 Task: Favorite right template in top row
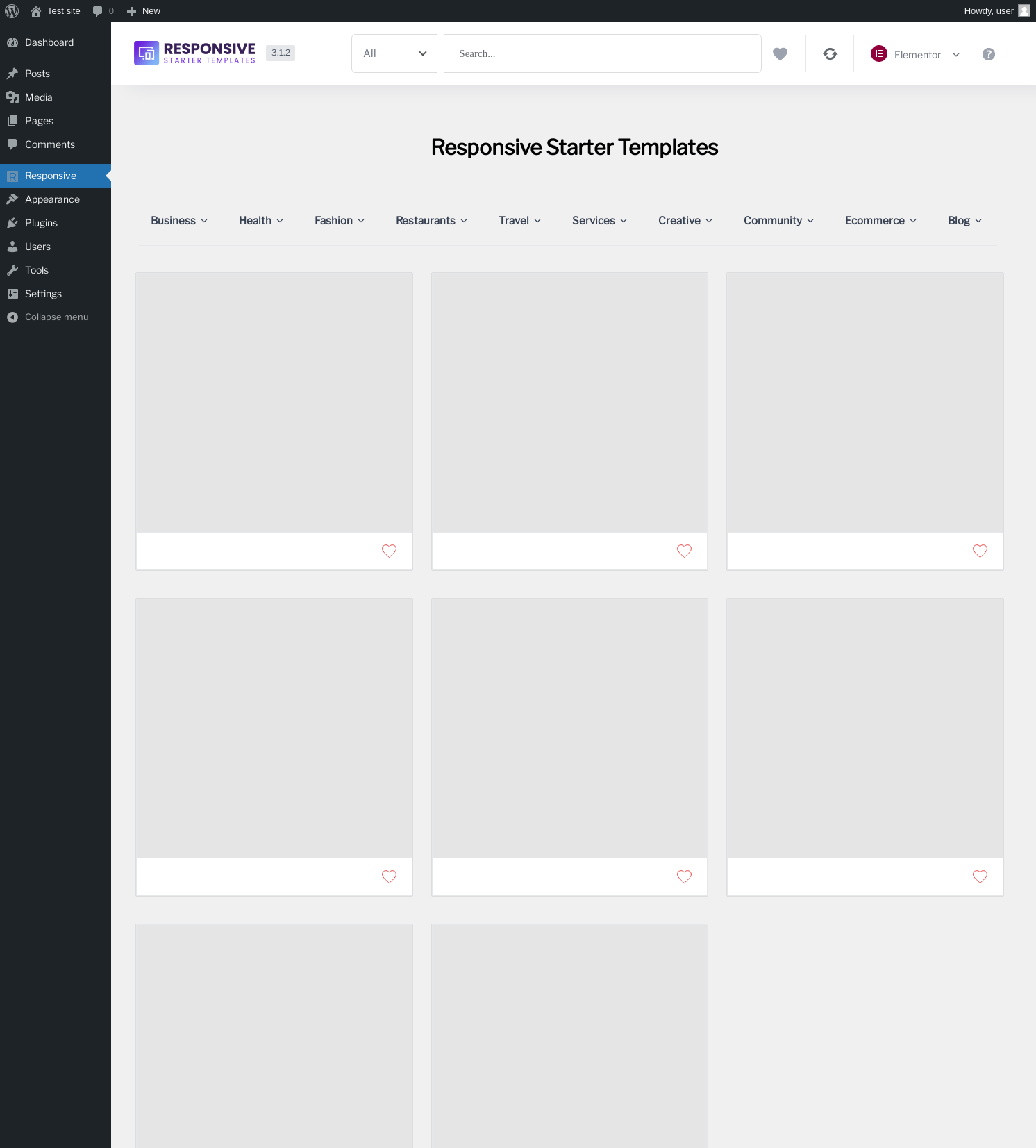(980, 551)
